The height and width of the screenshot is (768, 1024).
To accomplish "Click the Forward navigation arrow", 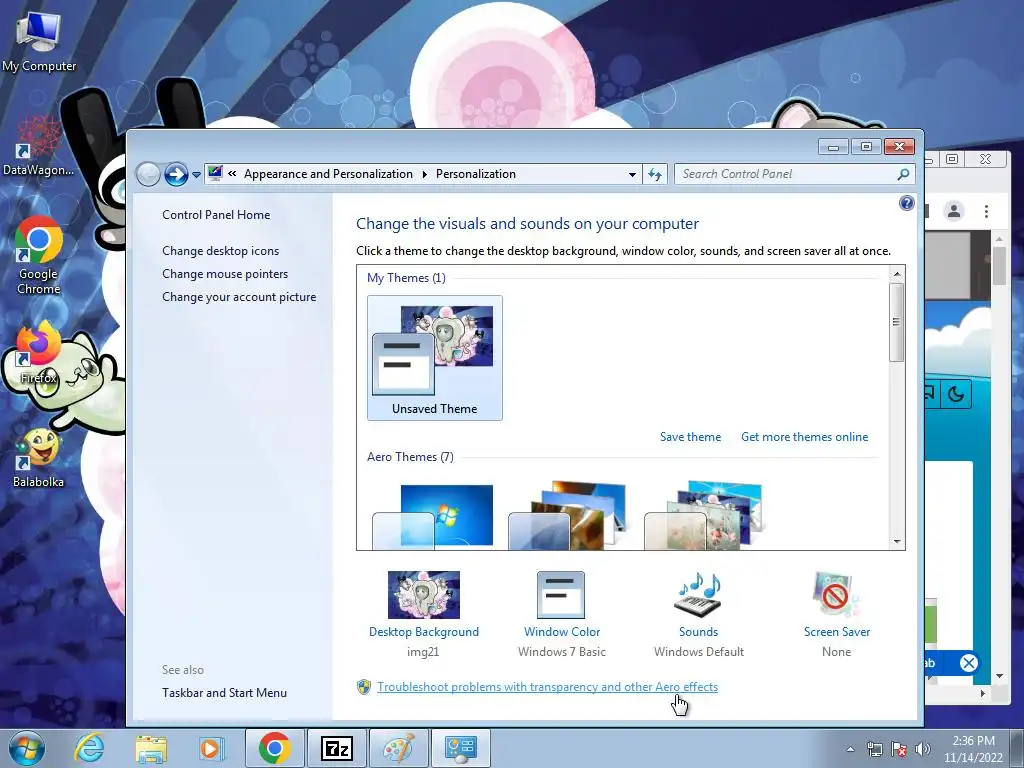I will pos(176,174).
